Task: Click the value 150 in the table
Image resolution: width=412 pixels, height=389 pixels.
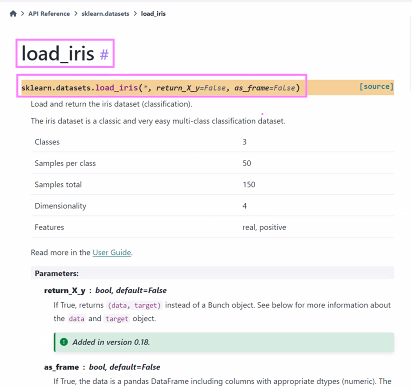Action: click(249, 185)
